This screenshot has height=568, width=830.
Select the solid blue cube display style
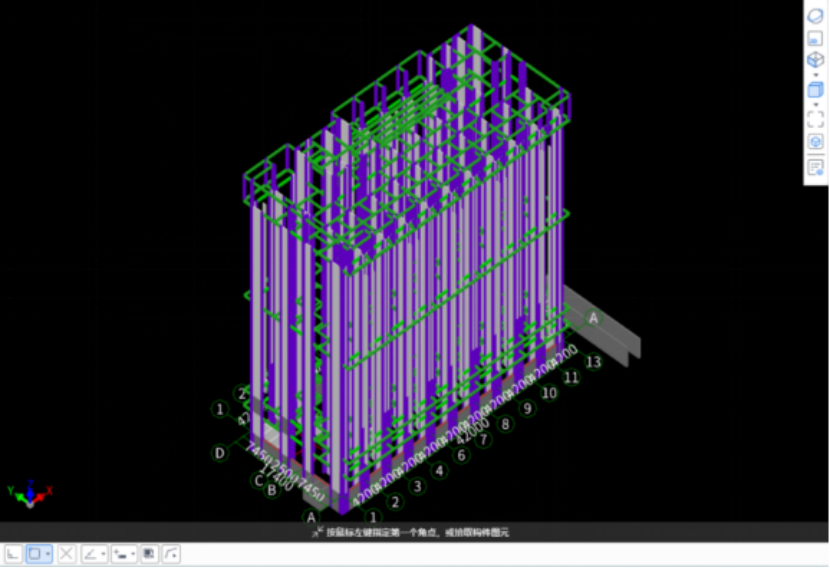pyautogui.click(x=815, y=90)
